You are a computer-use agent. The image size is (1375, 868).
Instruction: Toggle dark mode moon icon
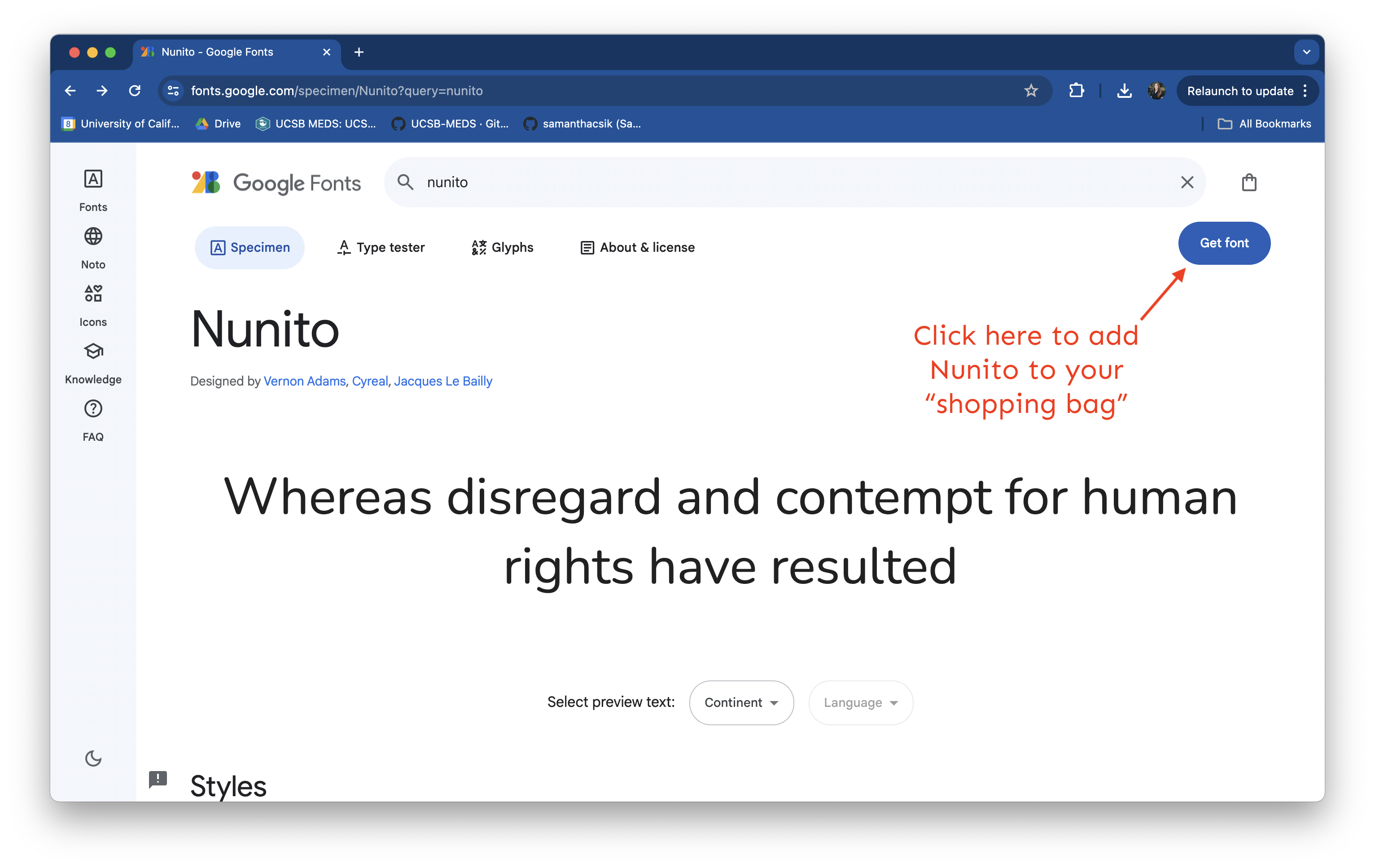pyautogui.click(x=93, y=758)
